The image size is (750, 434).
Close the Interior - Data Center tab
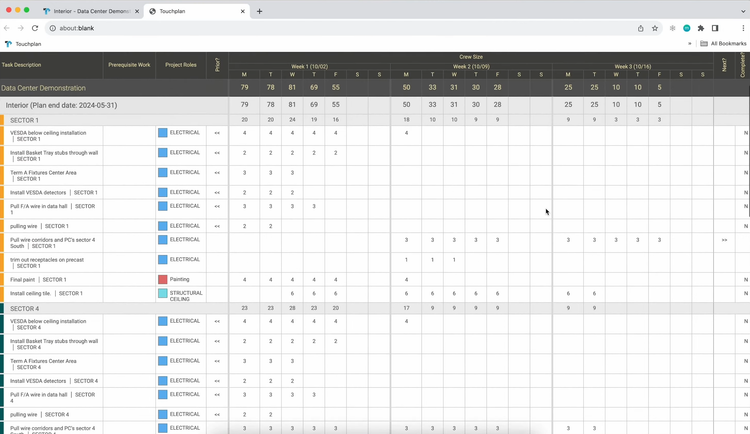137,11
